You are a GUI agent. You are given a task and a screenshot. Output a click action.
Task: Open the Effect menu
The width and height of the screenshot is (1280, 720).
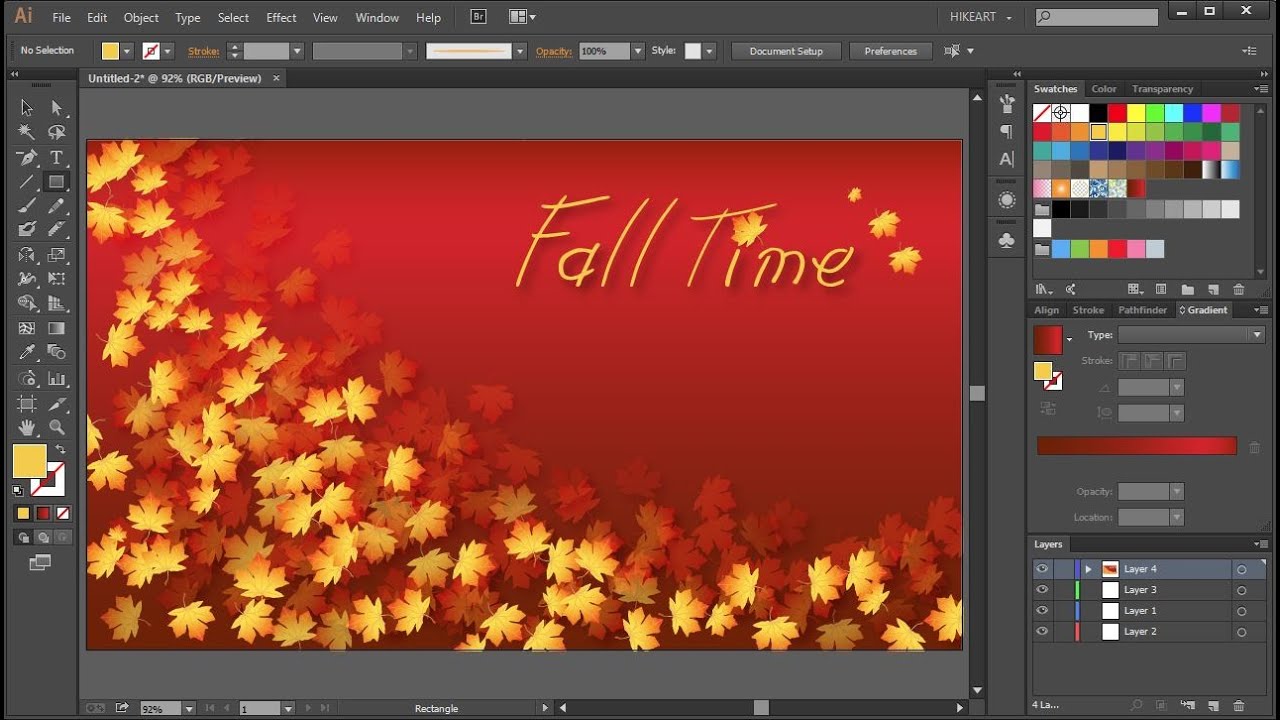(281, 17)
